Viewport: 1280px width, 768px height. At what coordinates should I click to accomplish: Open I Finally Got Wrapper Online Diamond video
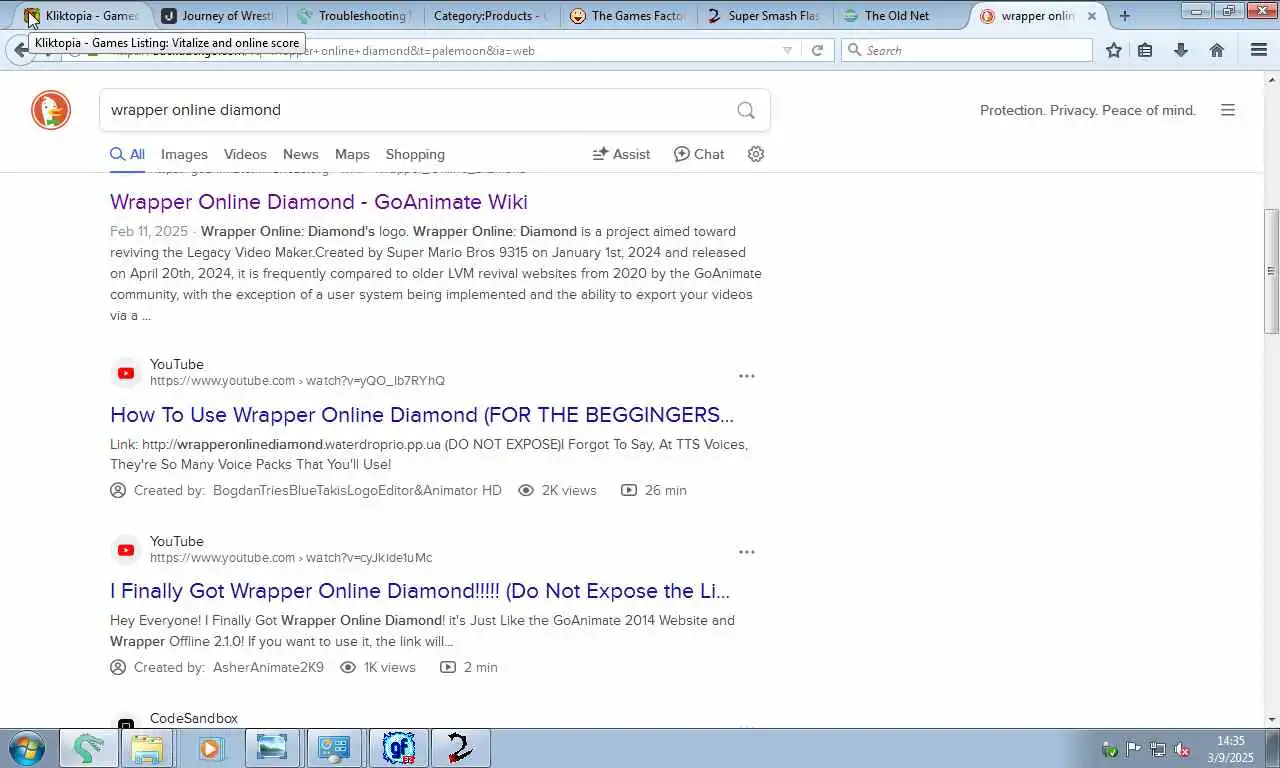tap(420, 591)
